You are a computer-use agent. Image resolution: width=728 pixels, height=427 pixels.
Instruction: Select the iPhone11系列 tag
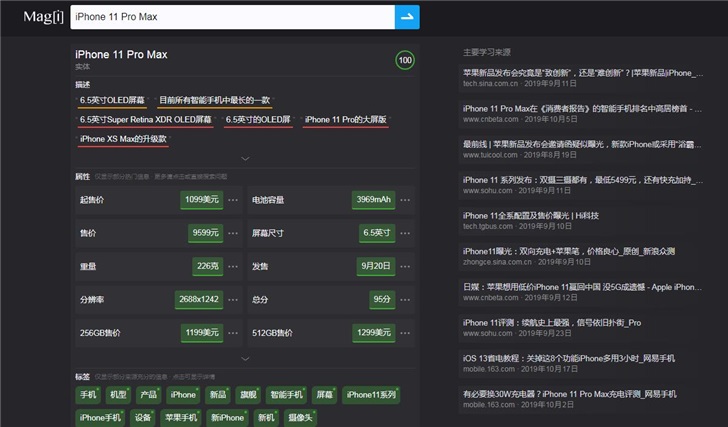[371, 395]
